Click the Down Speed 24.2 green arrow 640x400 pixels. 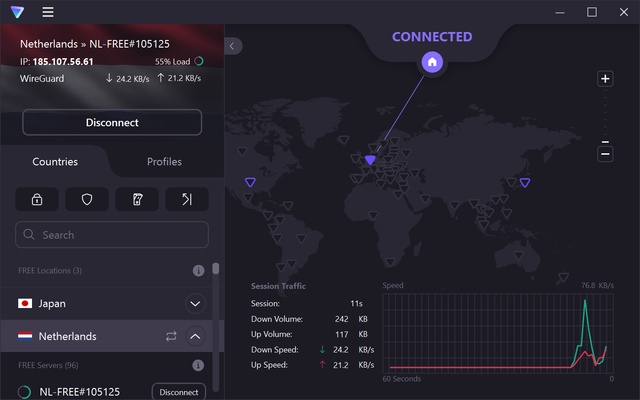322,349
